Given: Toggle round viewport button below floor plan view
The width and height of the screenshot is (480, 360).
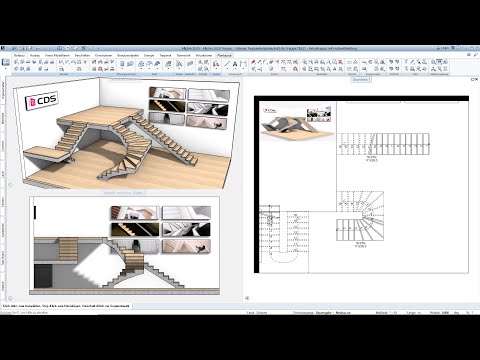Looking at the screenshot, I should [247, 298].
